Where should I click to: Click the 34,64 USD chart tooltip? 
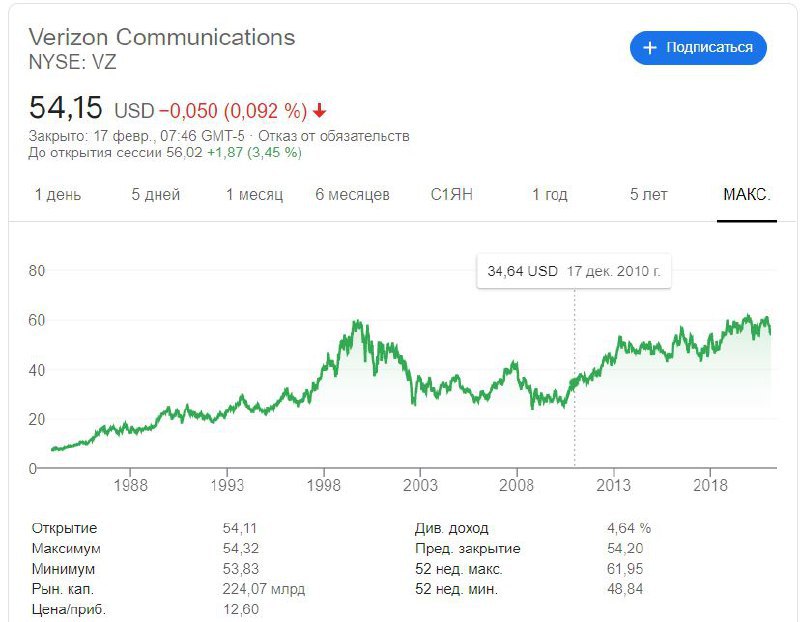pyautogui.click(x=573, y=271)
